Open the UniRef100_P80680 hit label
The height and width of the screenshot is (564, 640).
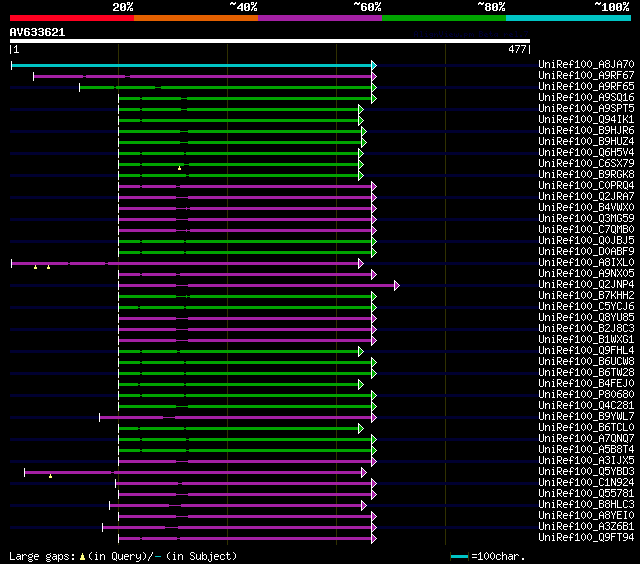coord(586,395)
